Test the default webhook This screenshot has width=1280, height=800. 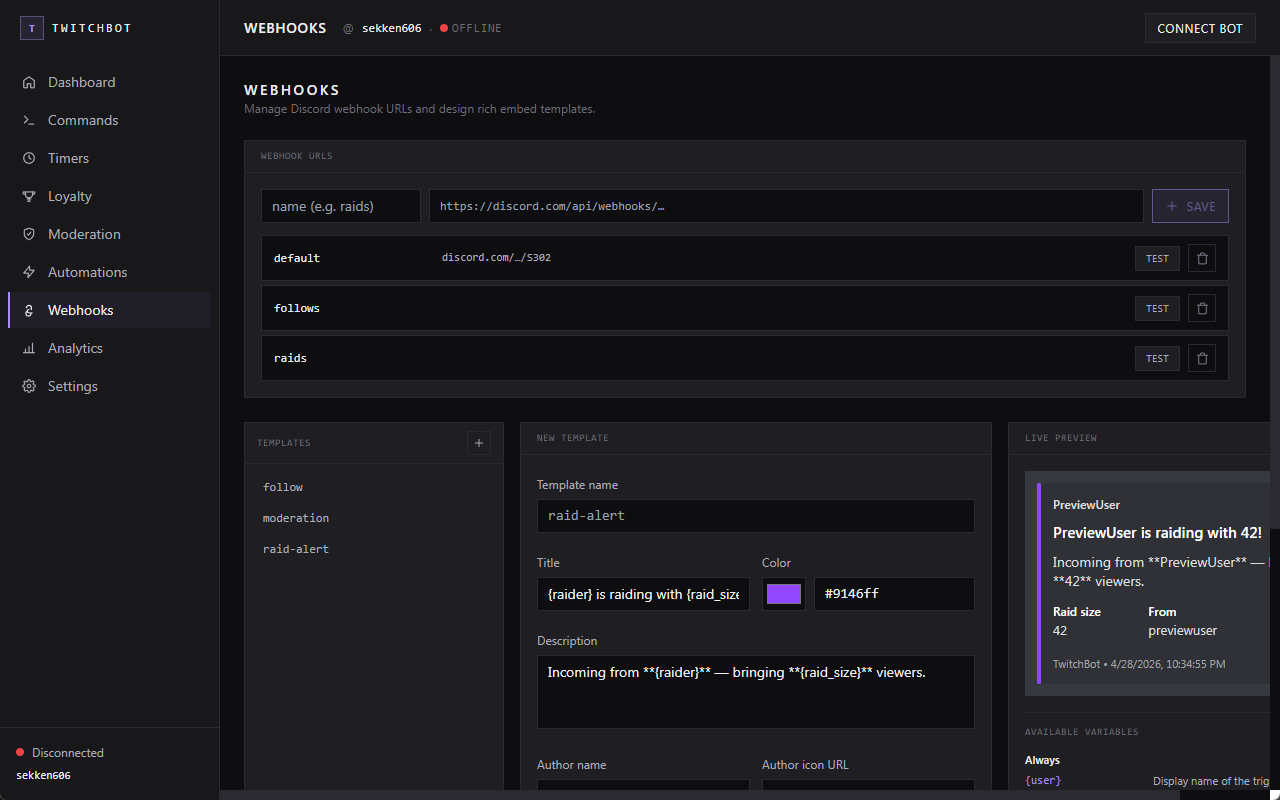click(1157, 258)
